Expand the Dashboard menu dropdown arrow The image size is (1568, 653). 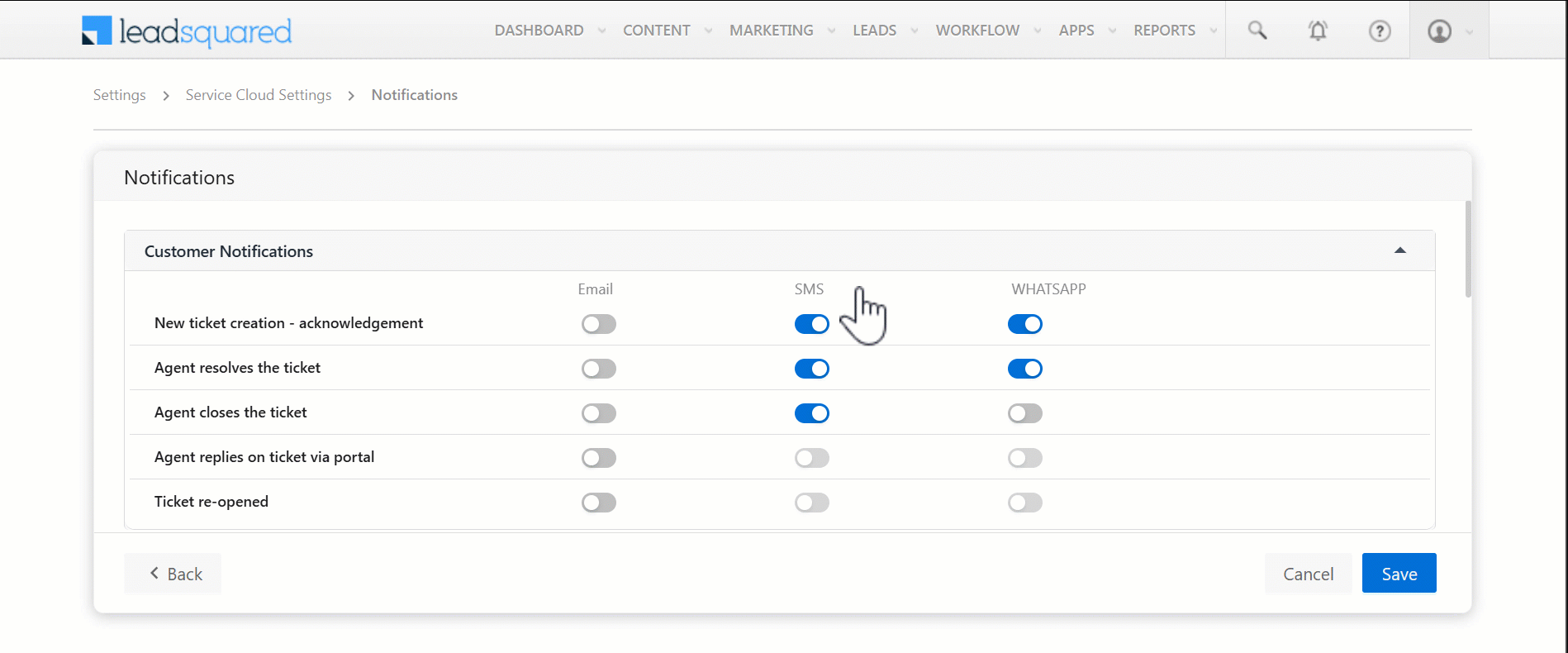(x=601, y=31)
